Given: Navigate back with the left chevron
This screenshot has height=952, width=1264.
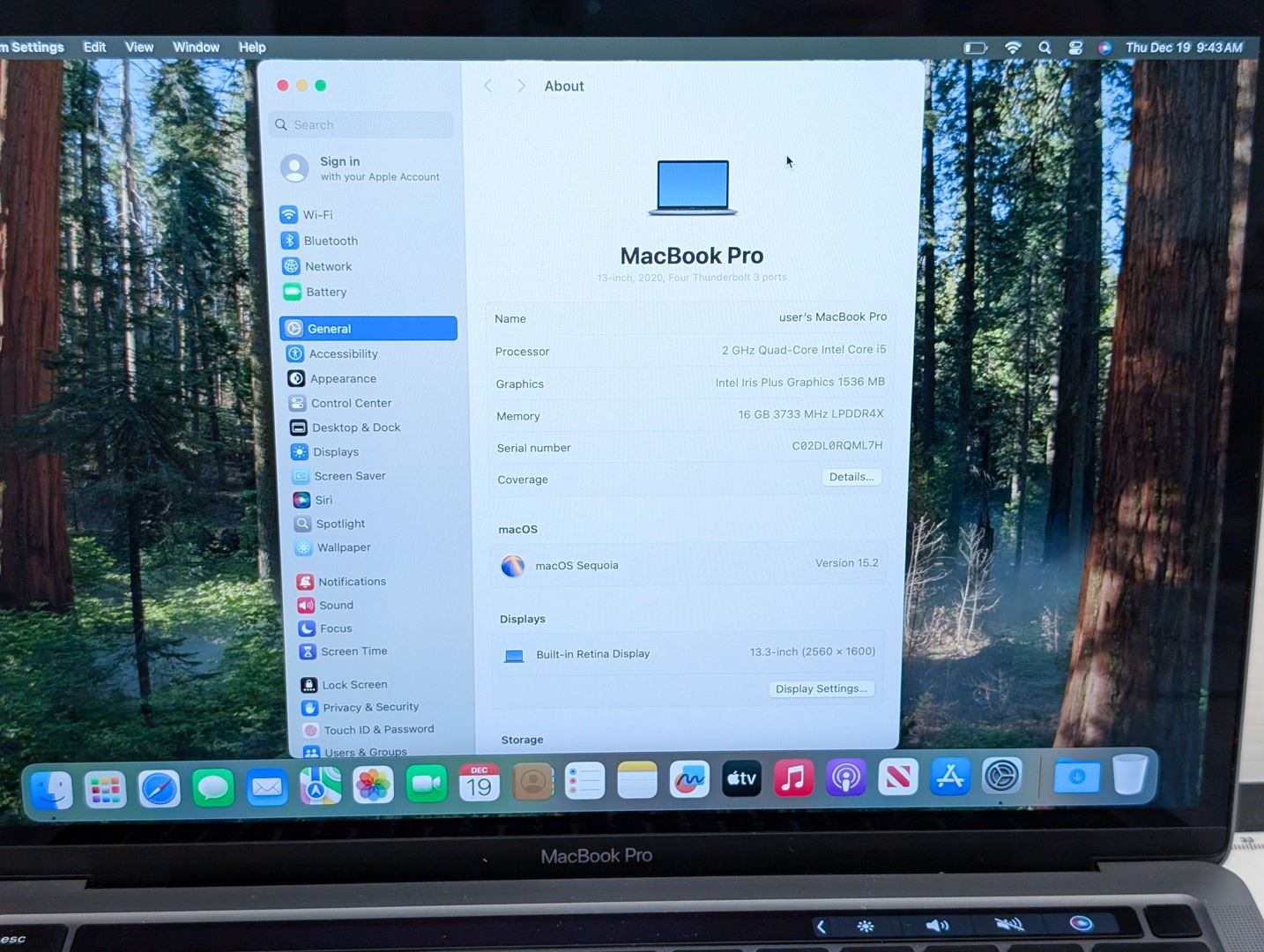Looking at the screenshot, I should tap(487, 86).
